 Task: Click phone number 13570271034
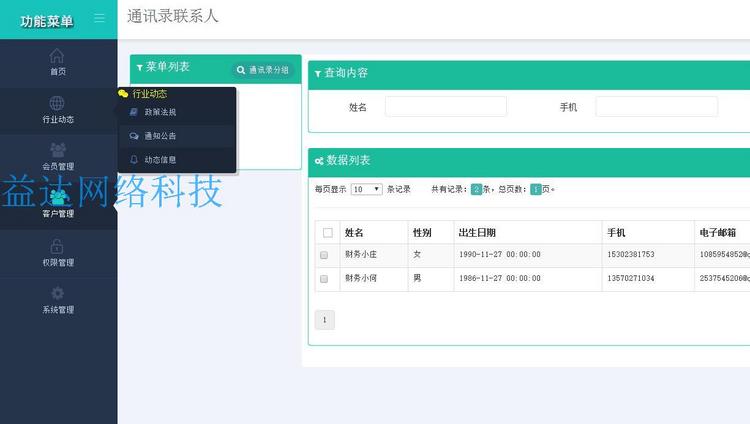(x=630, y=278)
